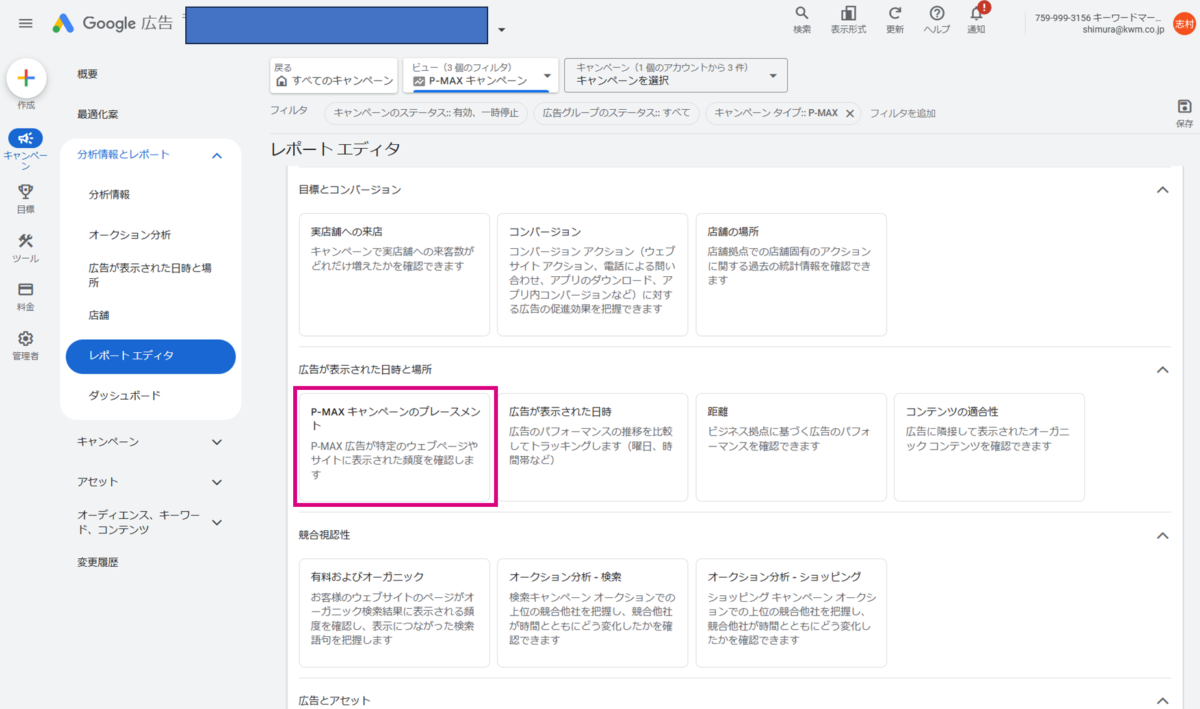
Task: Open P-MAX キャンペーンのプレースメント report card
Action: tap(394, 447)
